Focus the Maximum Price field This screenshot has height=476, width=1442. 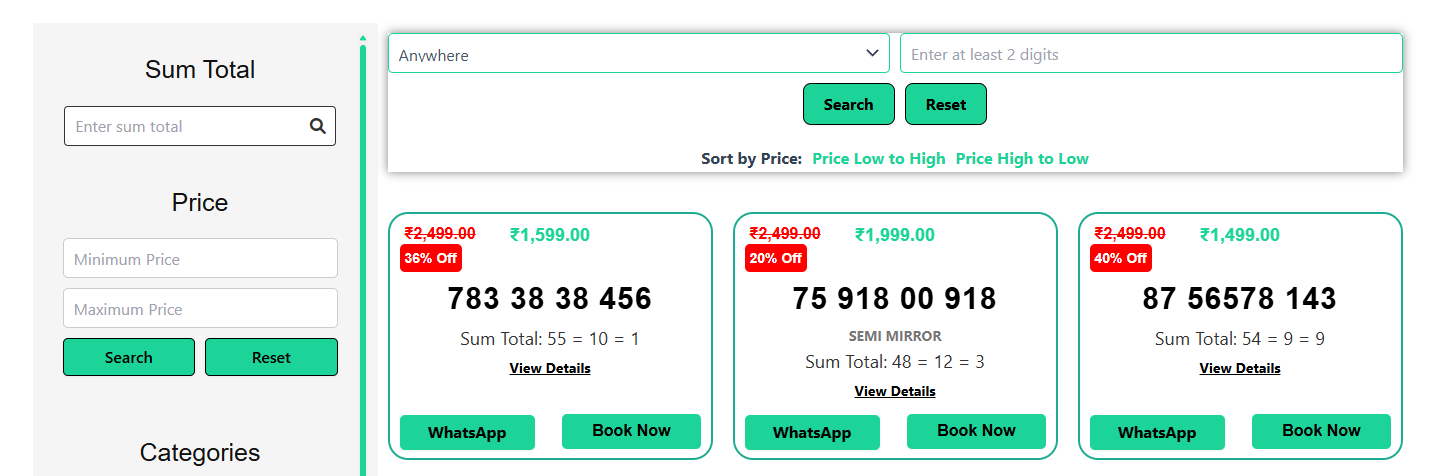tap(200, 309)
